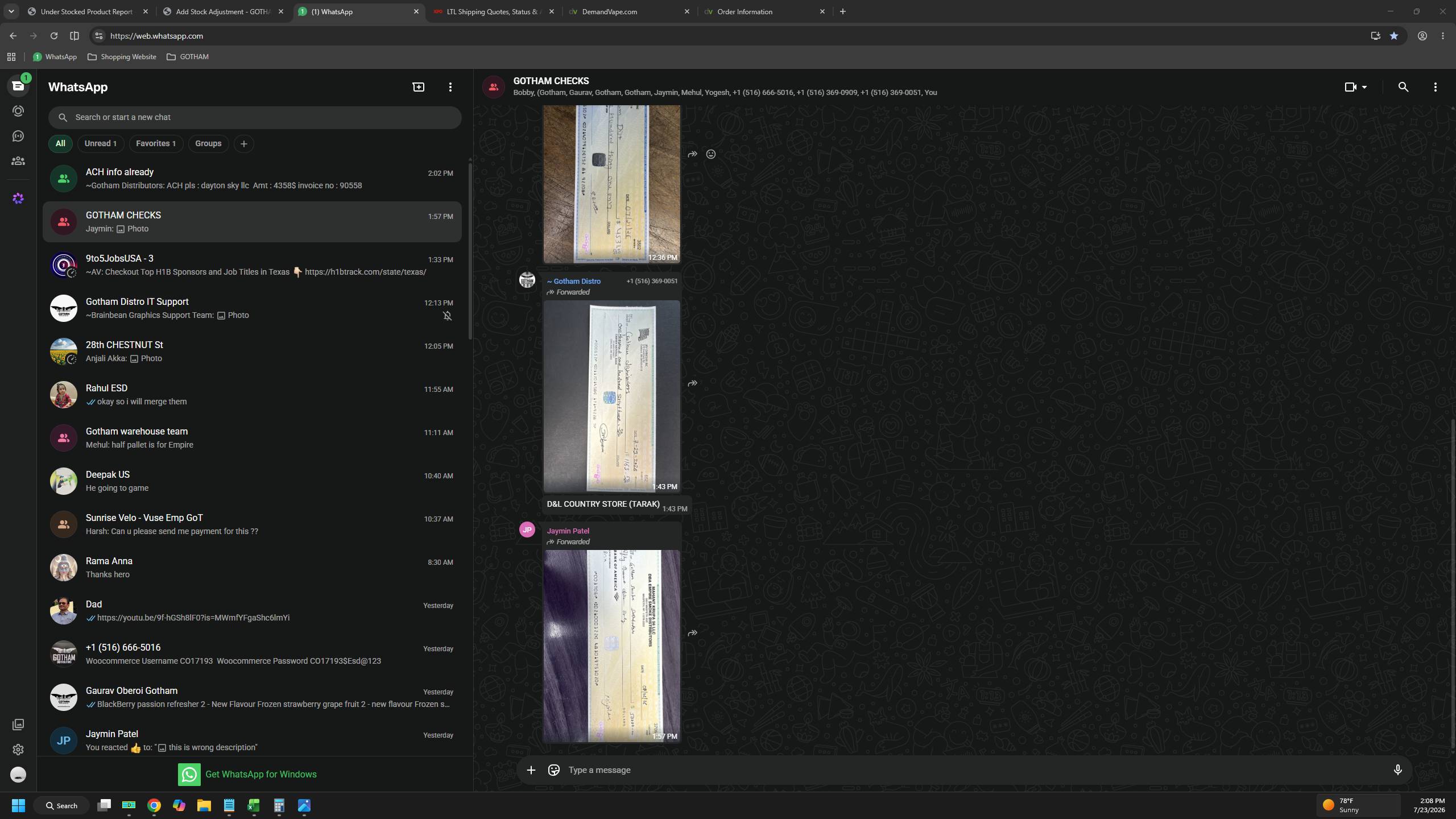Open the chat list three-dot menu
The image size is (1456, 819).
click(450, 87)
